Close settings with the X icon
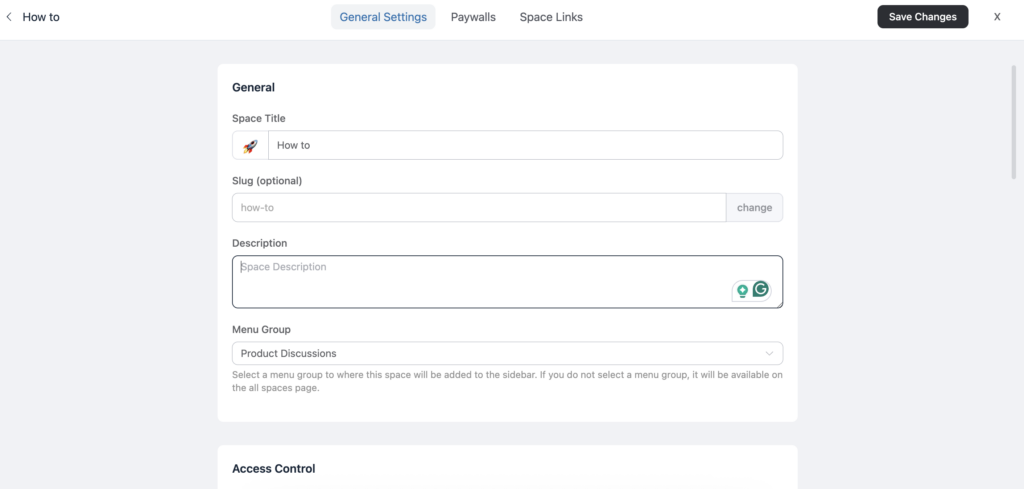 click(x=997, y=17)
